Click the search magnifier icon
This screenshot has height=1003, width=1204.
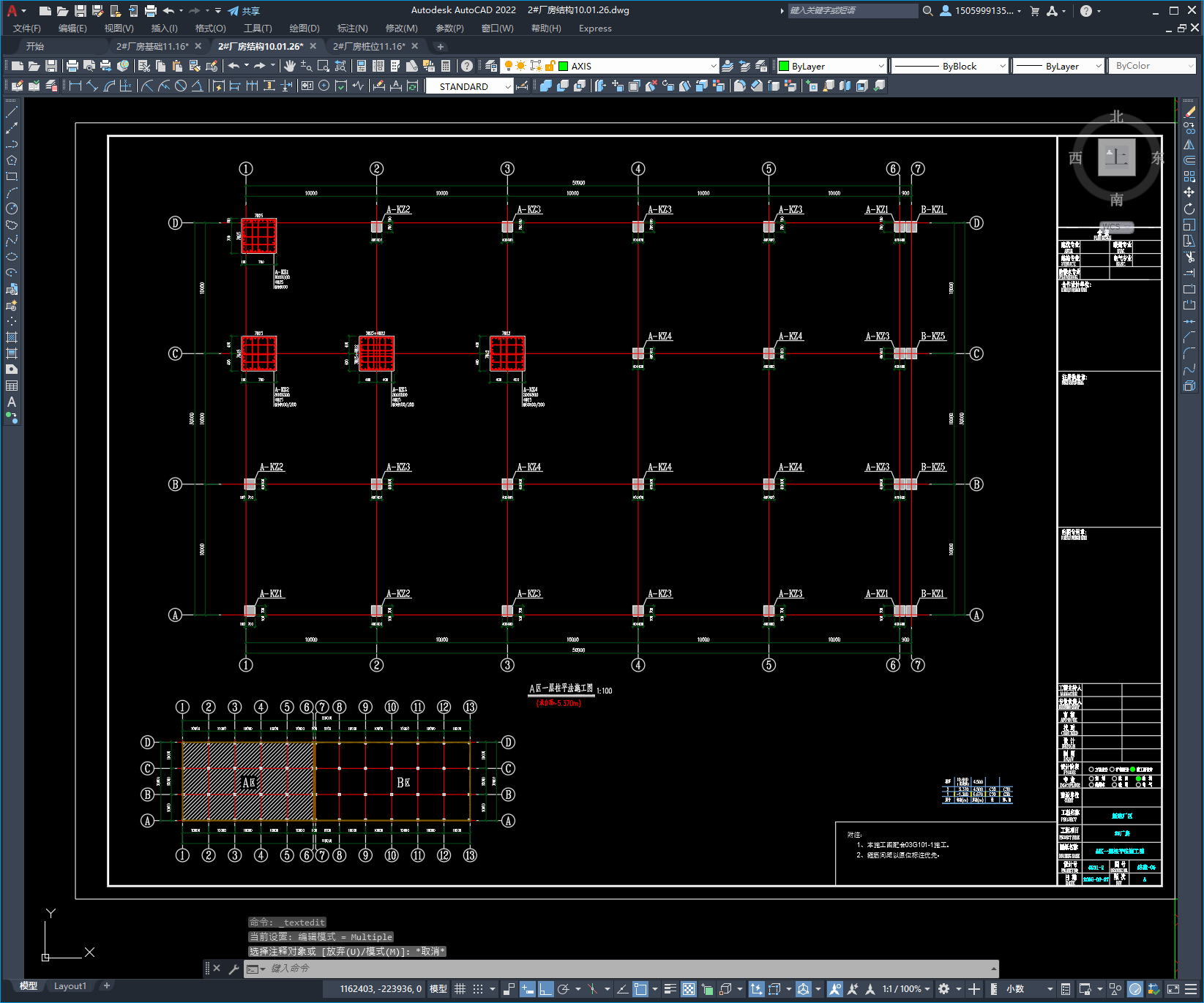coord(928,11)
